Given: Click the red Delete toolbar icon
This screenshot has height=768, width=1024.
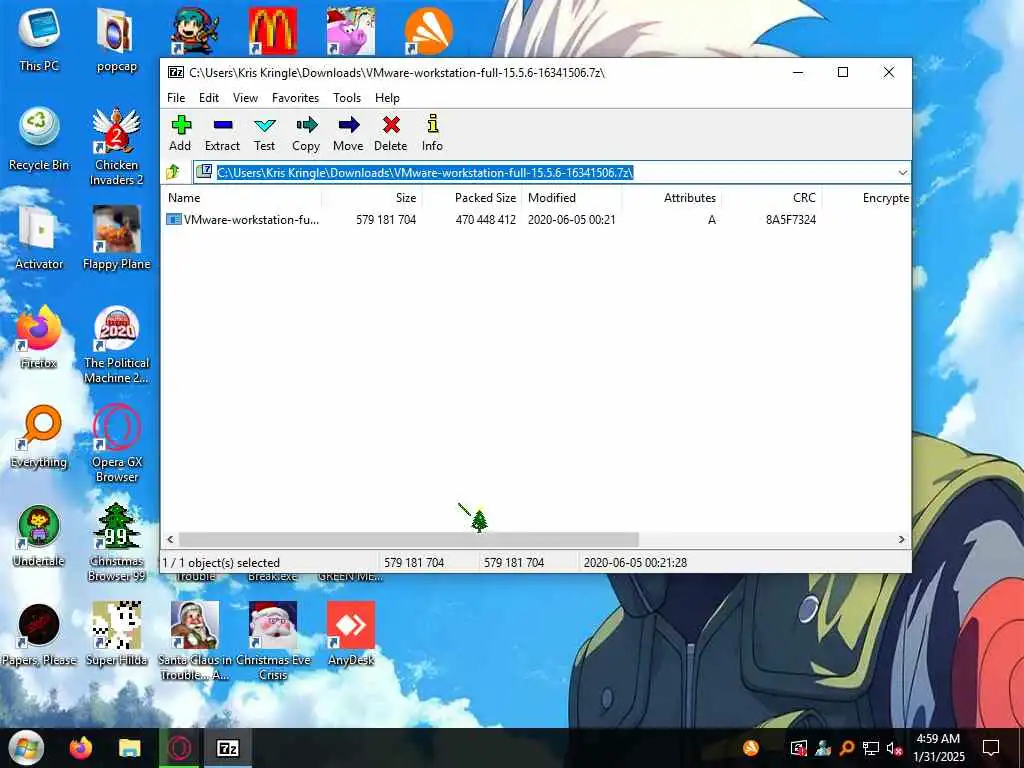Looking at the screenshot, I should (x=391, y=133).
